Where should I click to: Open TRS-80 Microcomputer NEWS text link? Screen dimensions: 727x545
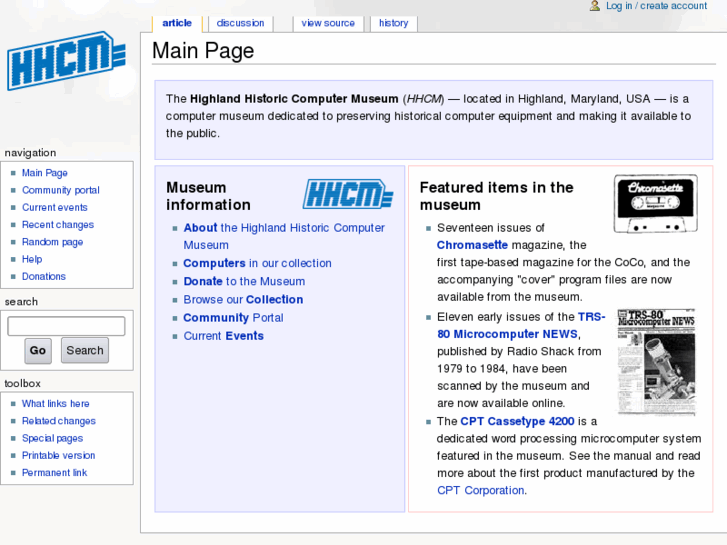(521, 325)
